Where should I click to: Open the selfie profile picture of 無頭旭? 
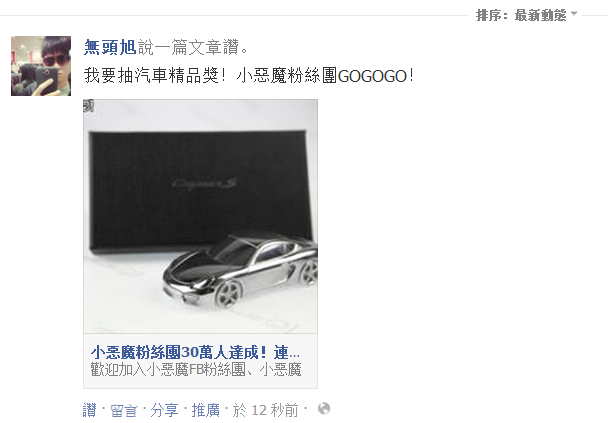click(41, 66)
